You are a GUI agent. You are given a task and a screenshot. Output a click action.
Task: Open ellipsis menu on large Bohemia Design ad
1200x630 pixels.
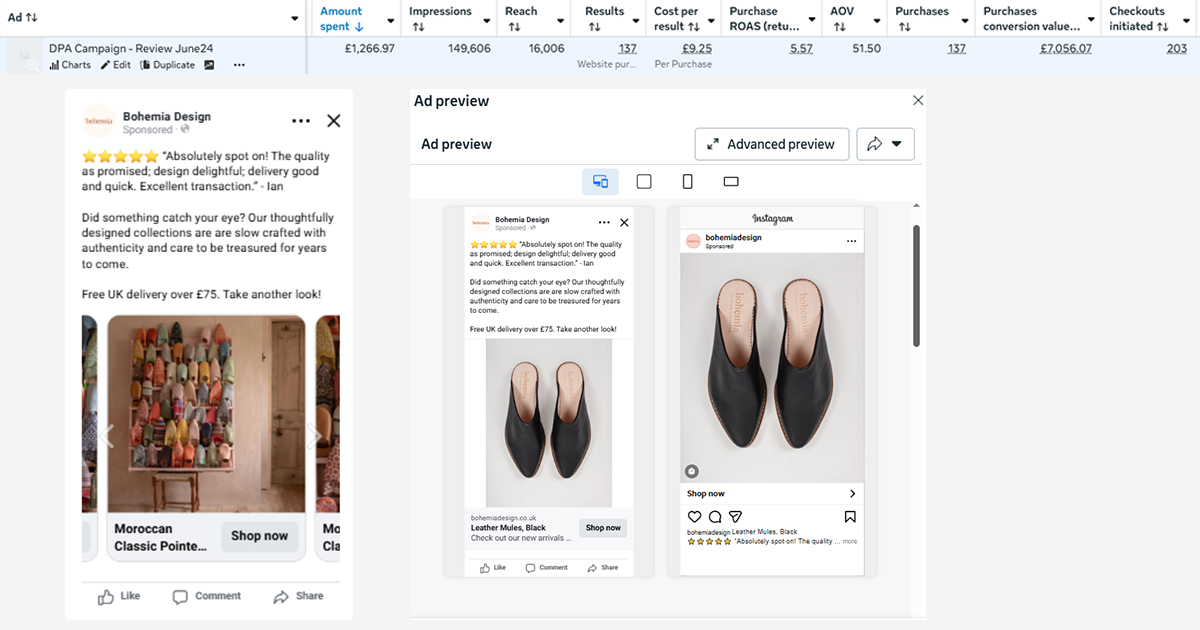click(301, 121)
